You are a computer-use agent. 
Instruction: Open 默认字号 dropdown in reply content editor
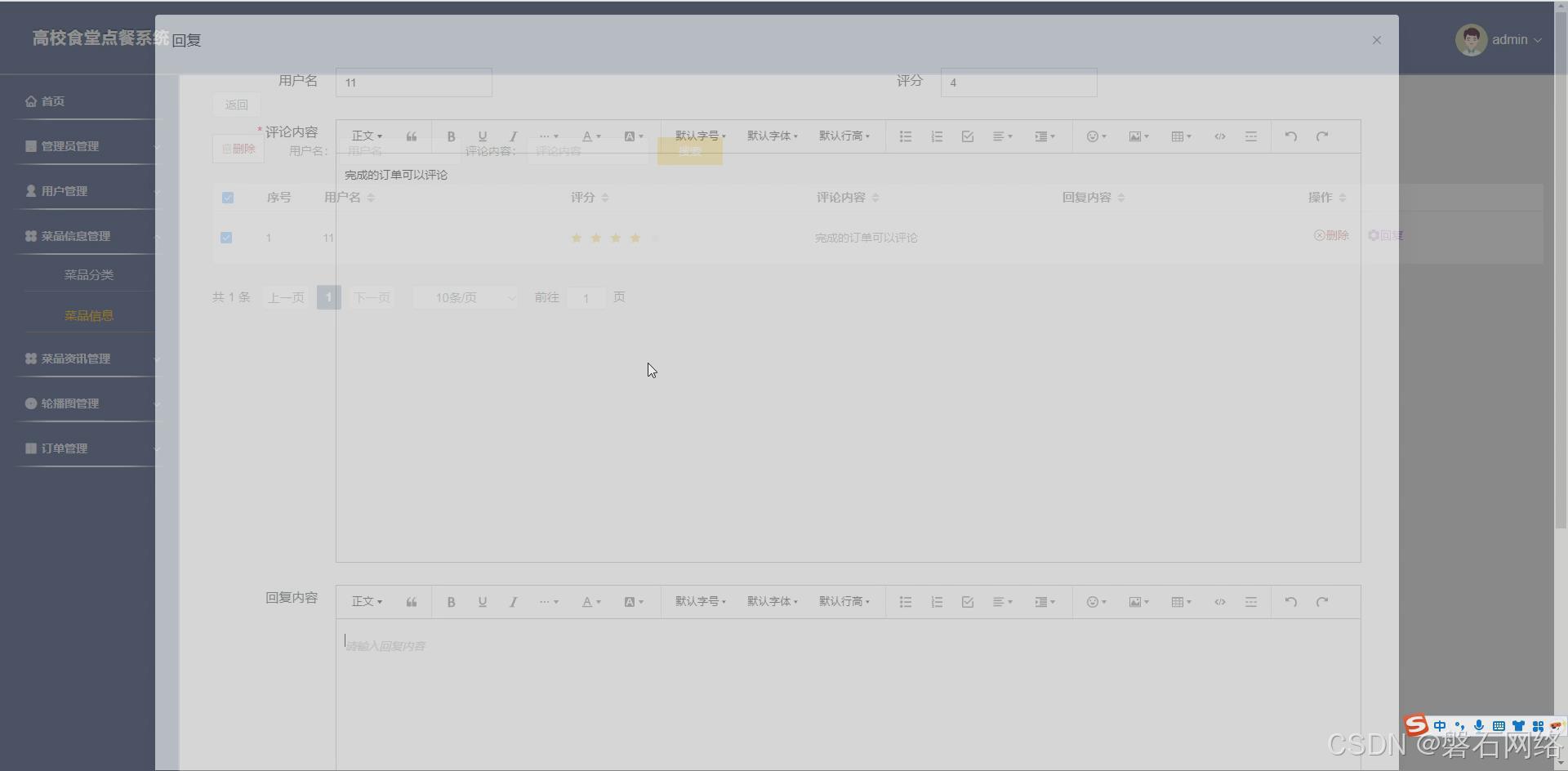pos(700,602)
